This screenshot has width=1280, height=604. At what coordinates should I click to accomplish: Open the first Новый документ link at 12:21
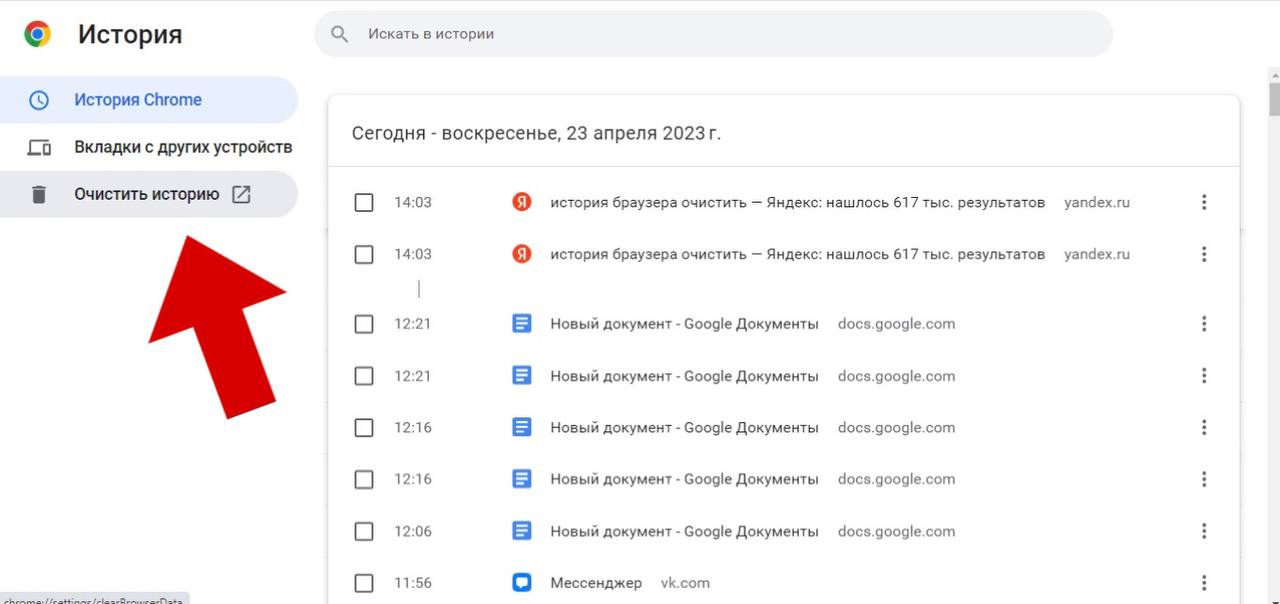pyautogui.click(x=684, y=324)
